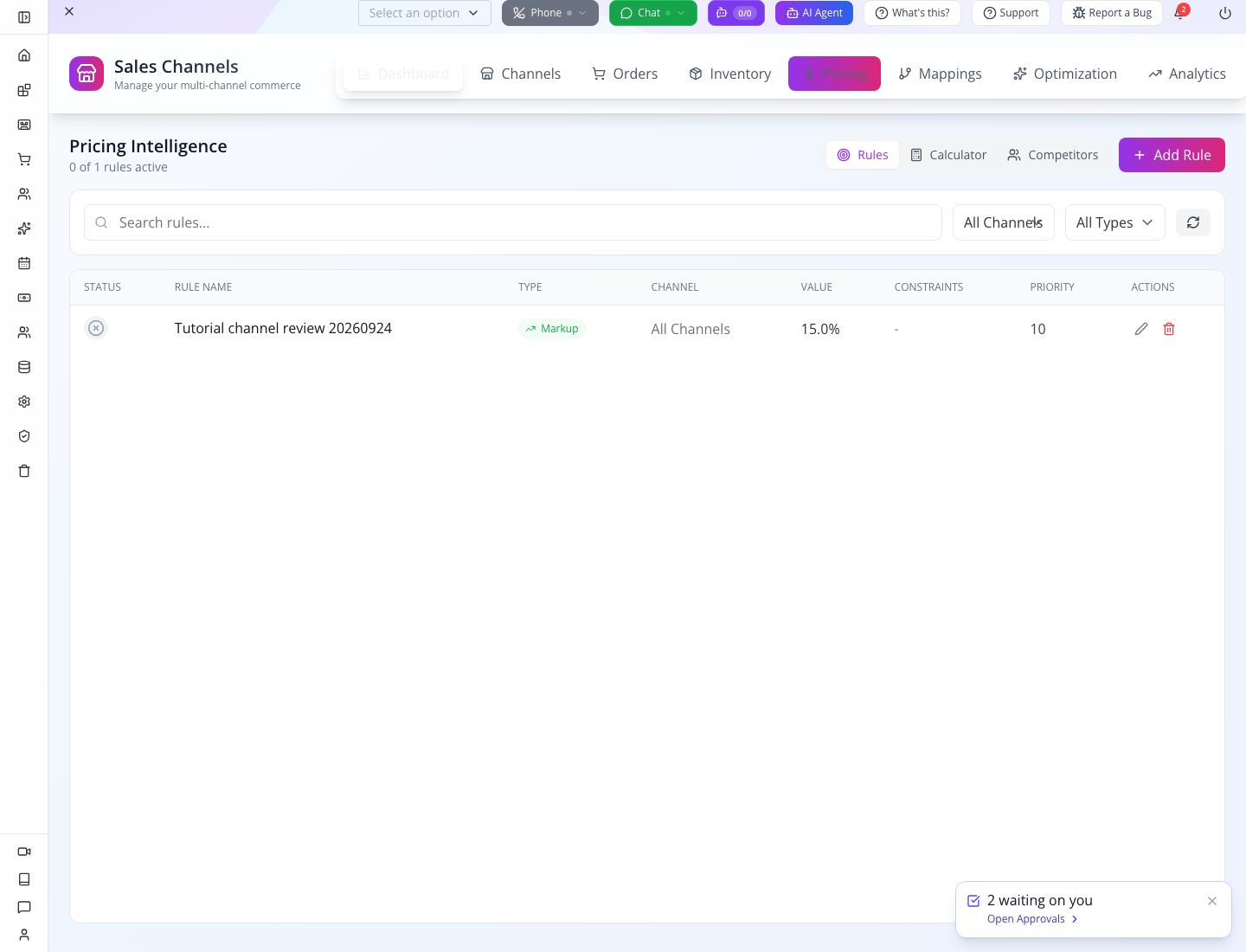This screenshot has width=1246, height=952.
Task: Expand the Phone status dropdown
Action: pos(550,13)
